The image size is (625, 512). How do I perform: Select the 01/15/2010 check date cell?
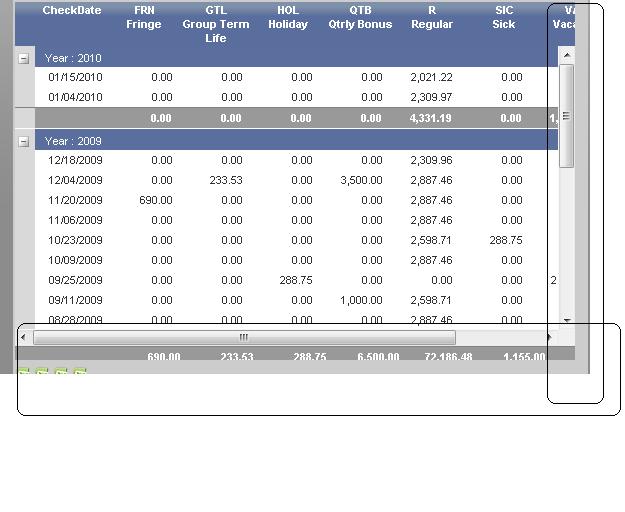click(x=75, y=77)
